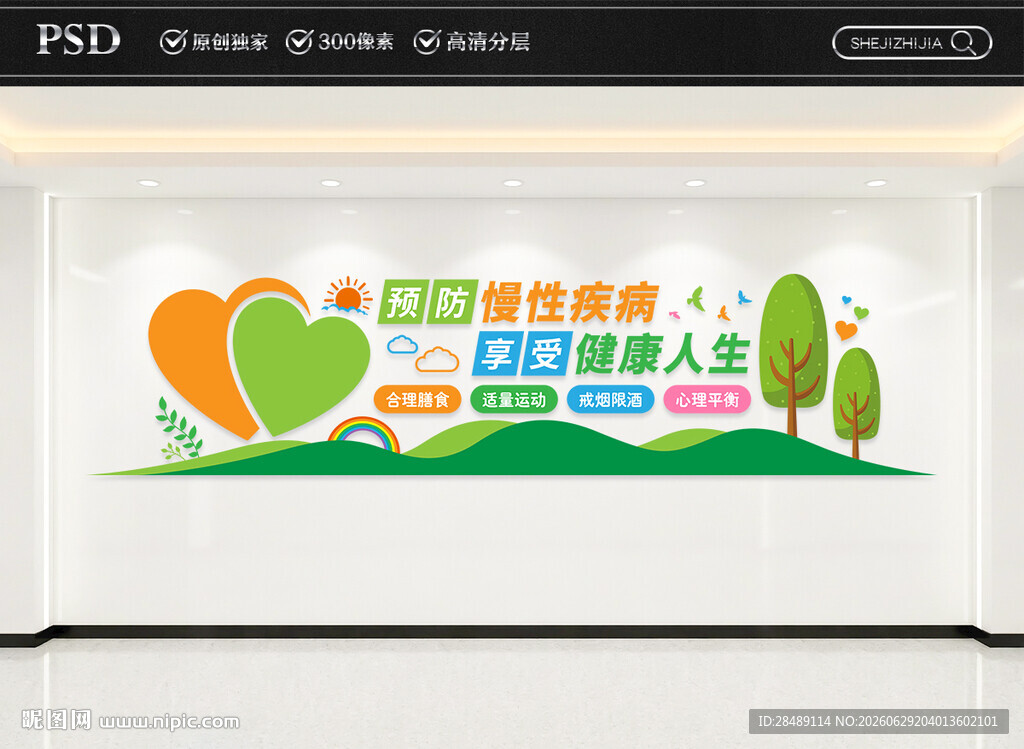Toggle the 高清分层 checkmark
The width and height of the screenshot is (1024, 749).
click(427, 42)
